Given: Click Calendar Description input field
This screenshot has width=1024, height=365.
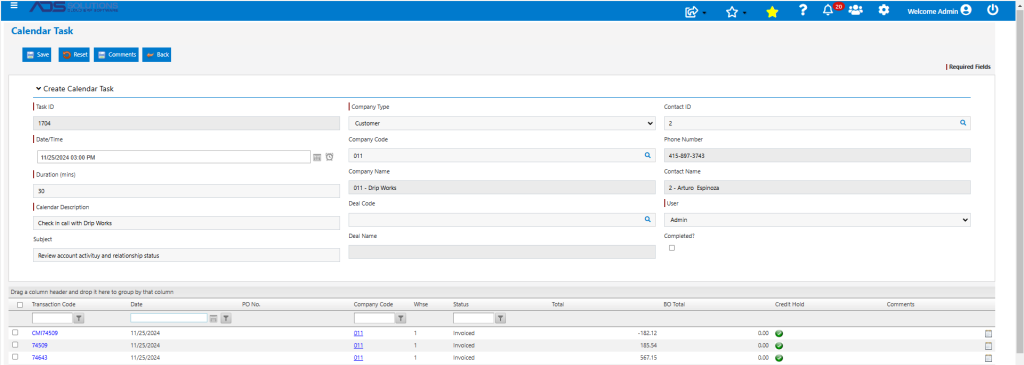Looking at the screenshot, I should point(186,223).
